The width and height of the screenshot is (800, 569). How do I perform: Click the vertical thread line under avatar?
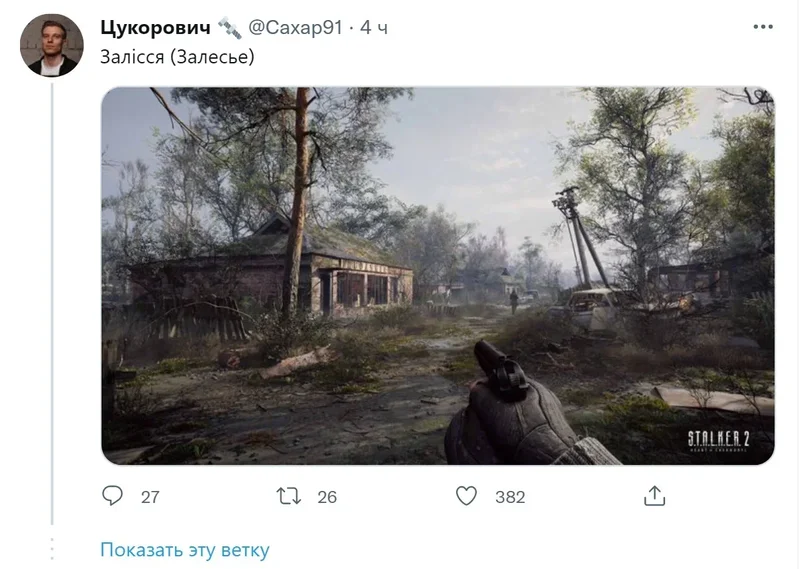52,304
